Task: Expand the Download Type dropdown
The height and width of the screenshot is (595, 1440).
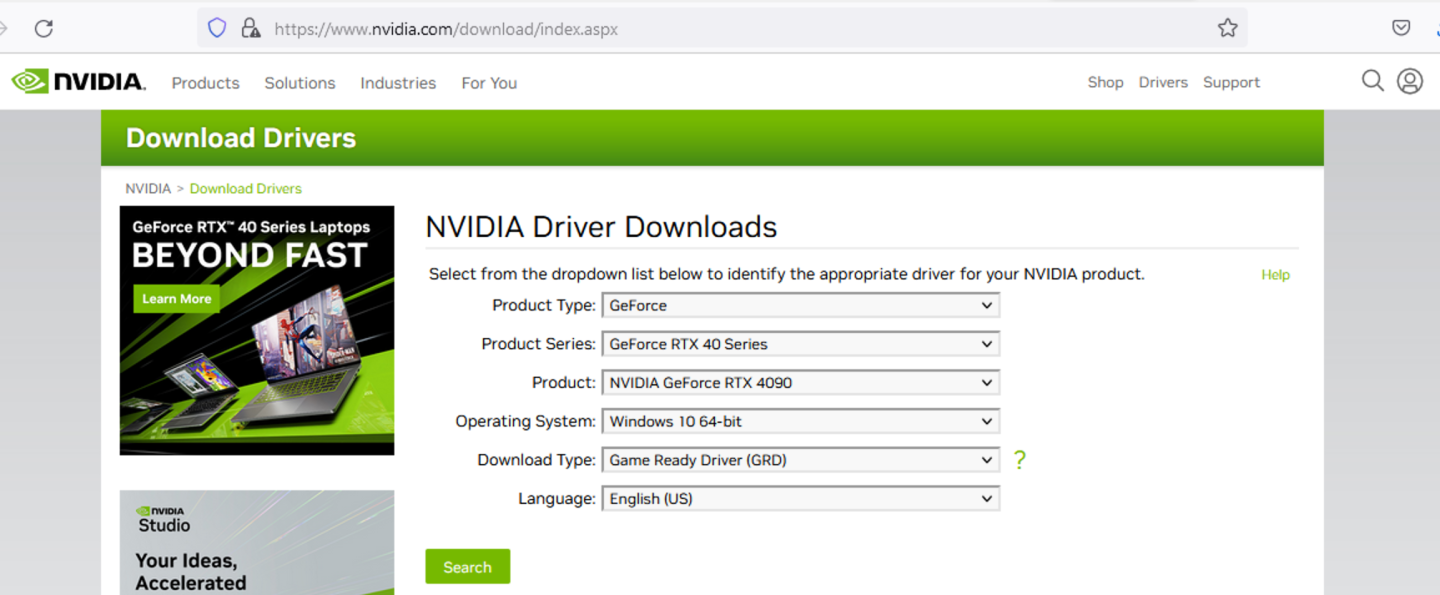Action: coord(800,460)
